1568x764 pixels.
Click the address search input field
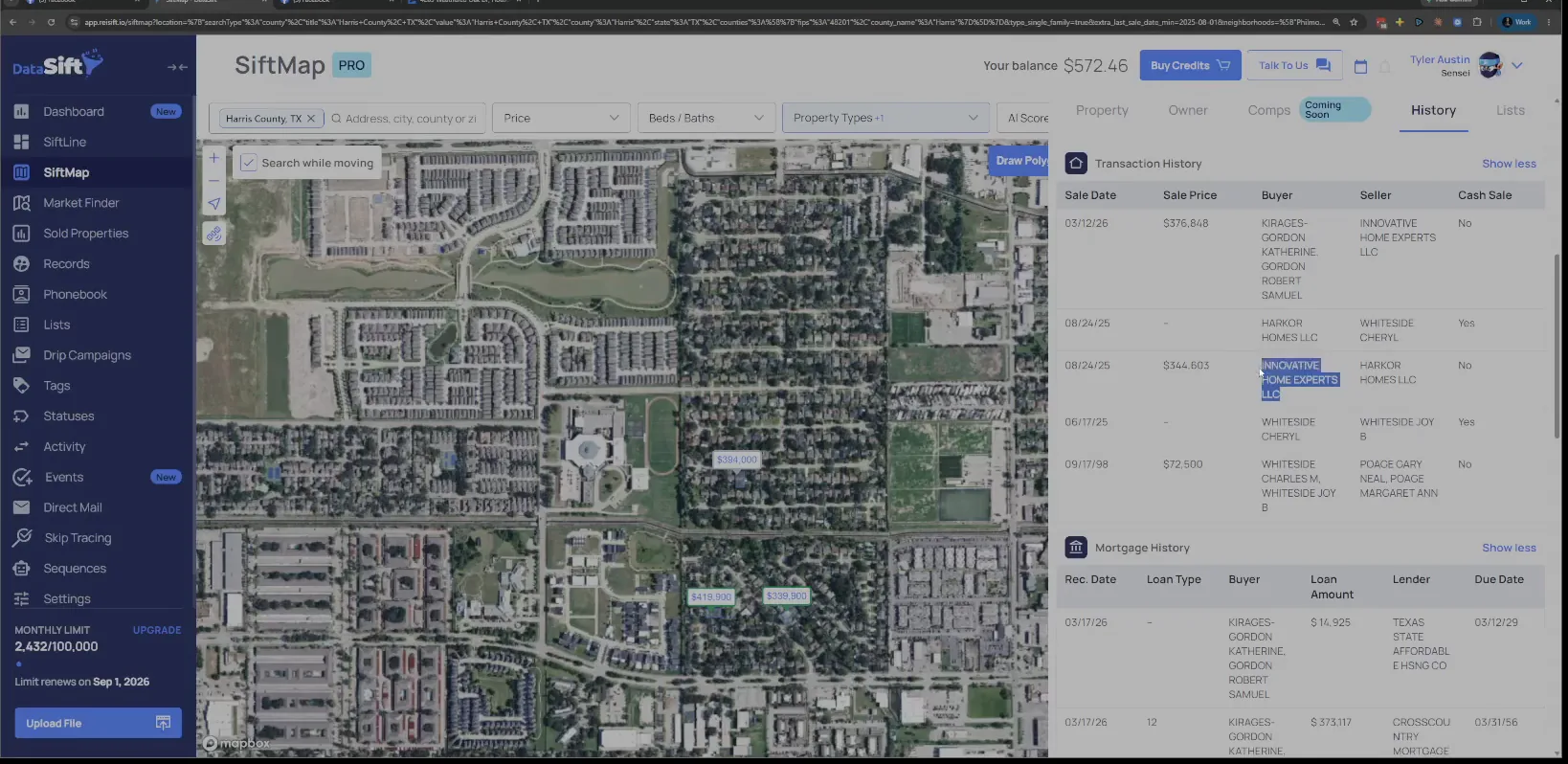tap(410, 119)
